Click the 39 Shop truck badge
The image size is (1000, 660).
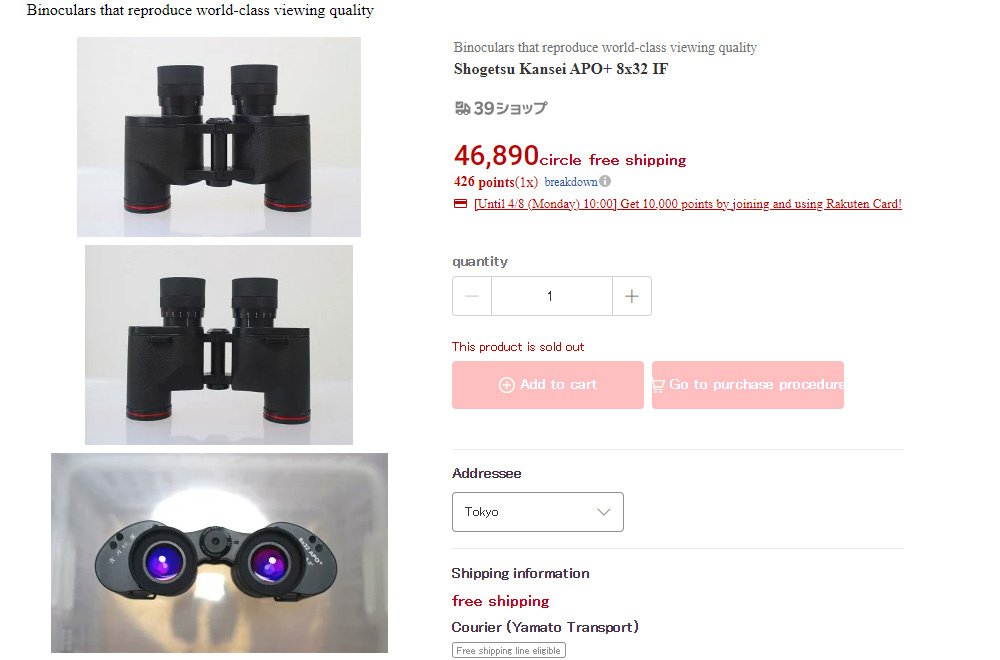tap(500, 108)
